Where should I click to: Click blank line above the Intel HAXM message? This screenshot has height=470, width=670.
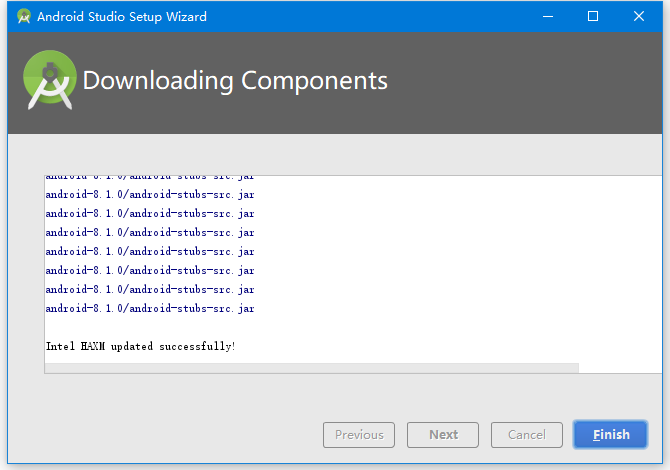tap(150, 328)
